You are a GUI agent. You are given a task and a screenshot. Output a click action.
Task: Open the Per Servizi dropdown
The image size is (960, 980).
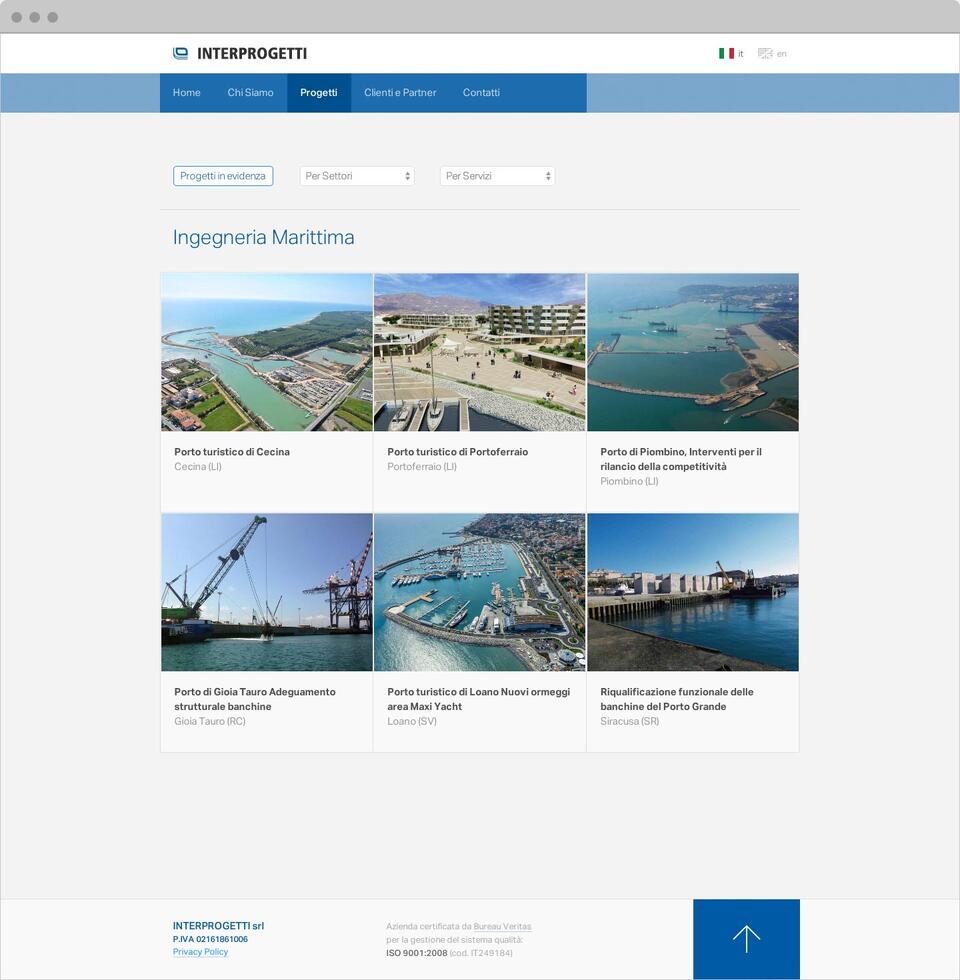click(498, 176)
